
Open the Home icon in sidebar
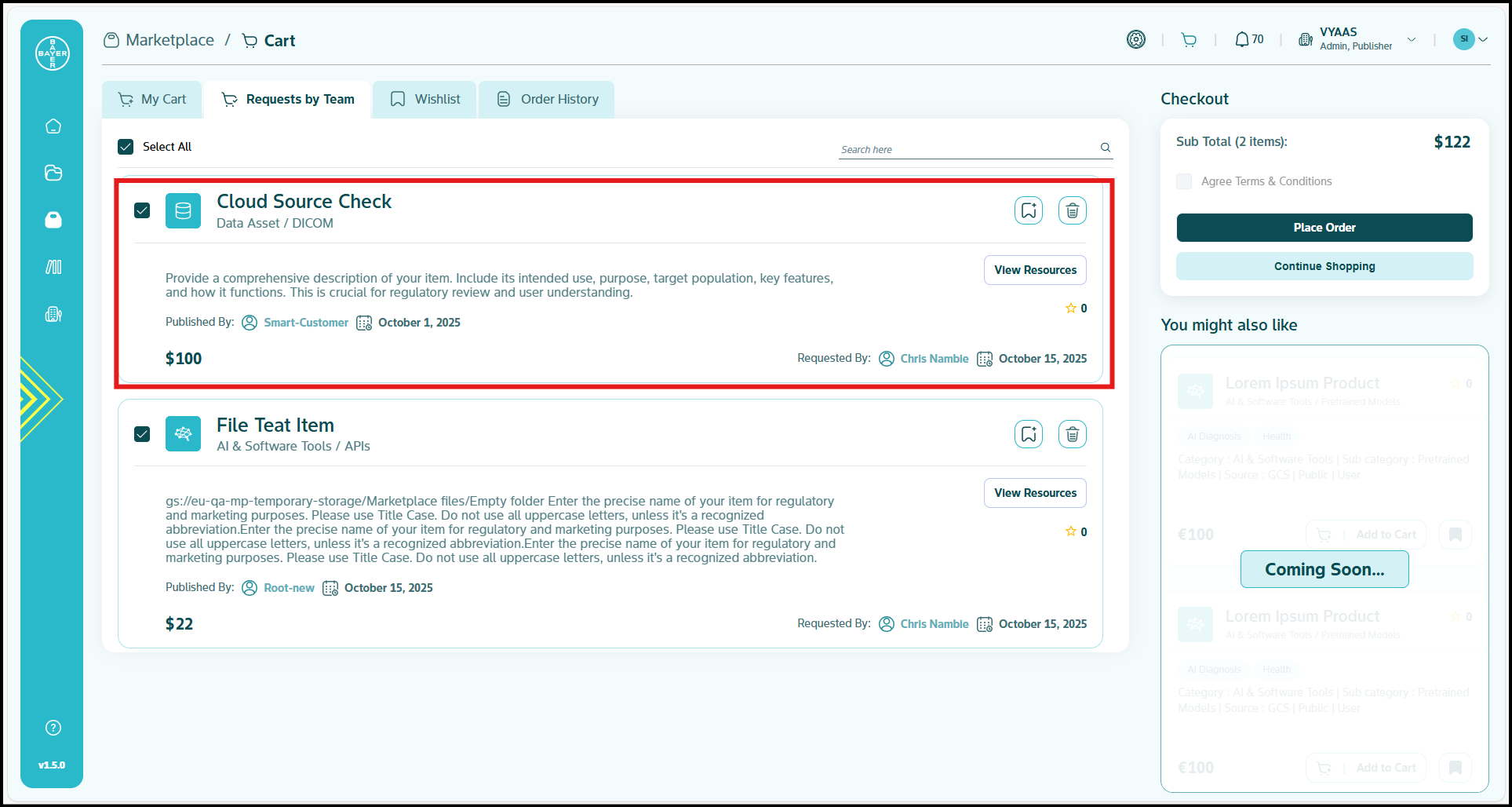pyautogui.click(x=53, y=126)
